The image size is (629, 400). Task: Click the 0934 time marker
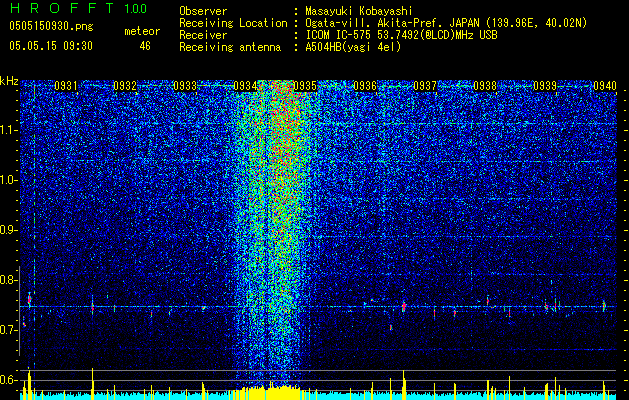pyautogui.click(x=245, y=86)
